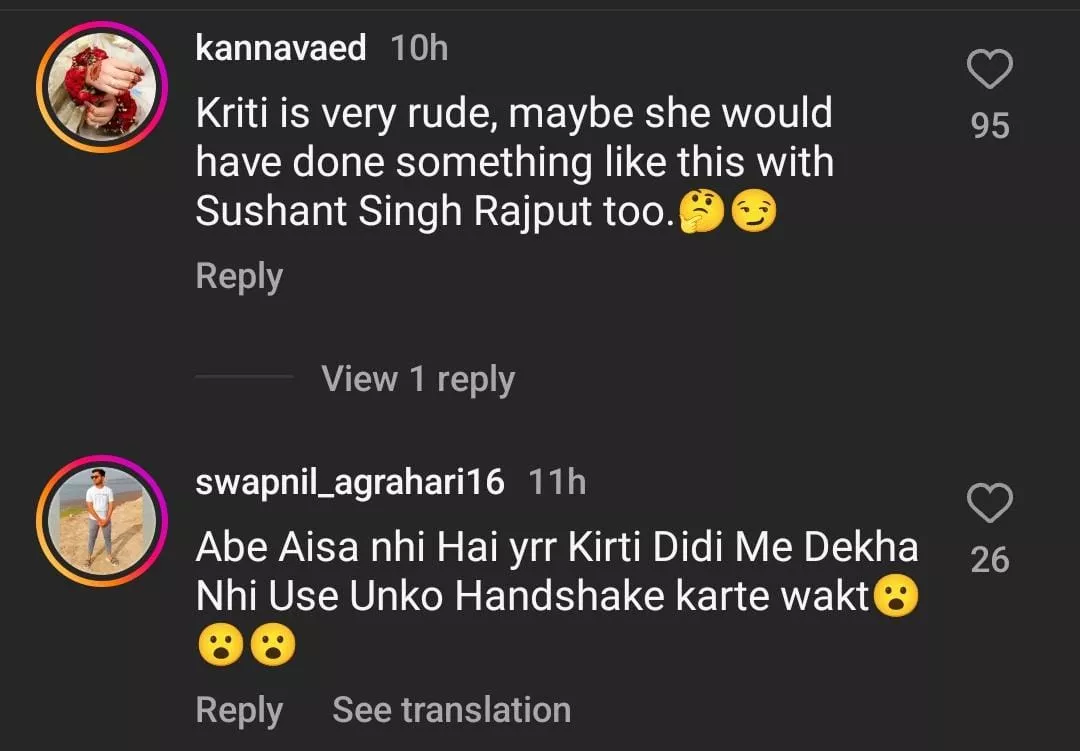This screenshot has width=1080, height=751.
Task: Click the smirking face emoji
Action: coord(754,213)
